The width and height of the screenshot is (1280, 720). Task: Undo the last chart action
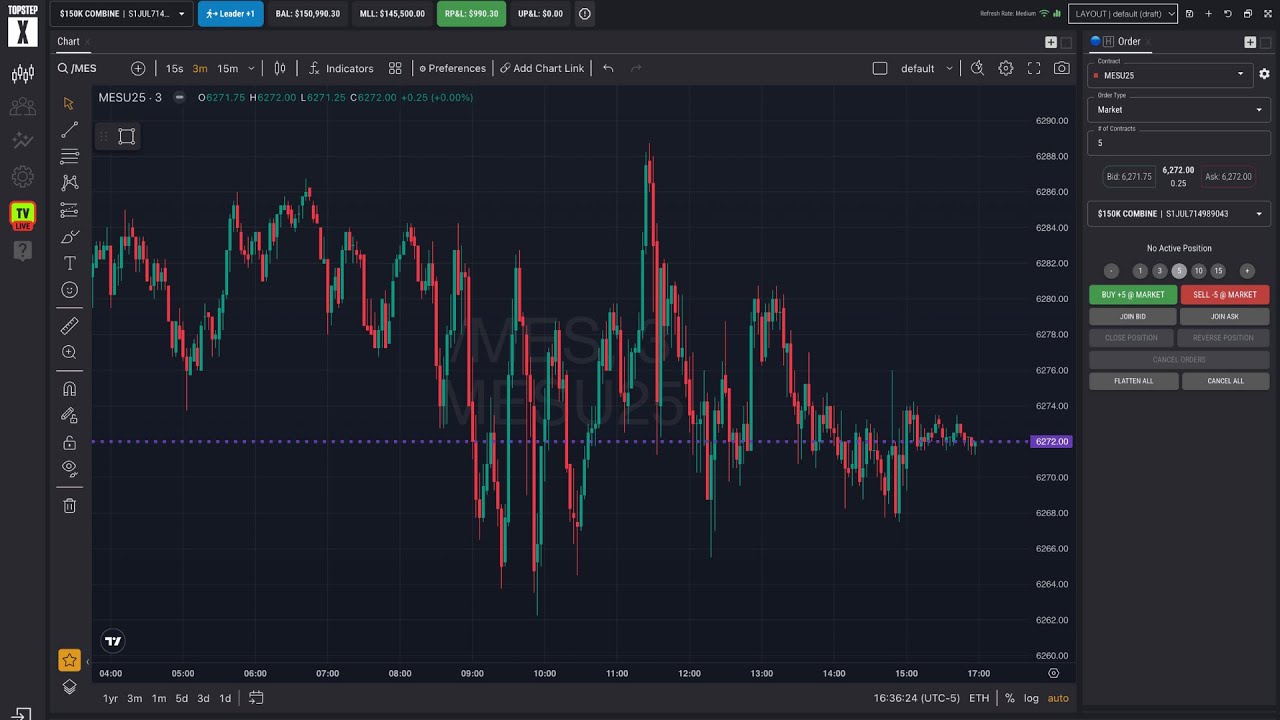608,68
